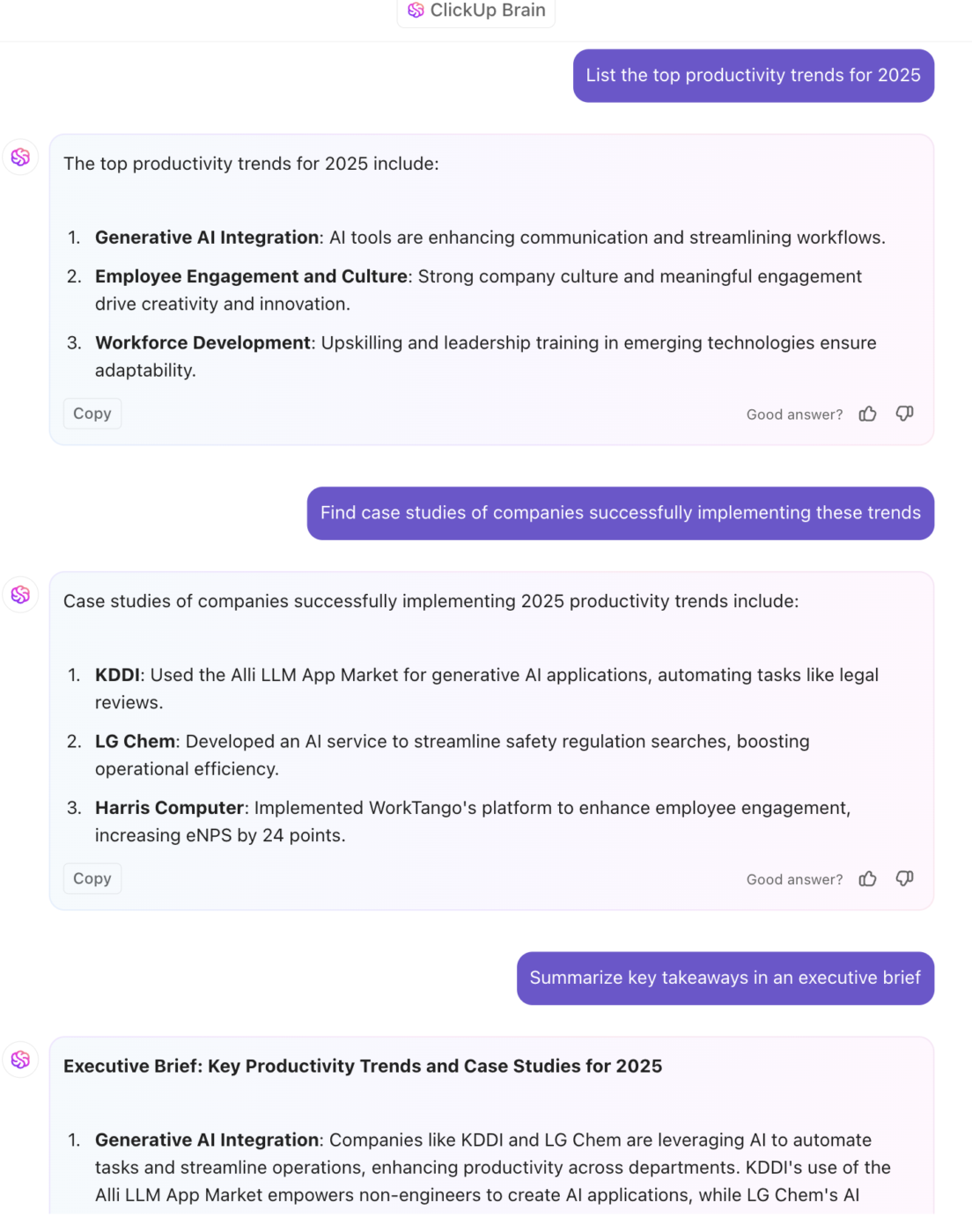This screenshot has width=972, height=1232.
Task: Click the ClickUp Brain logo icon at top
Action: click(415, 12)
